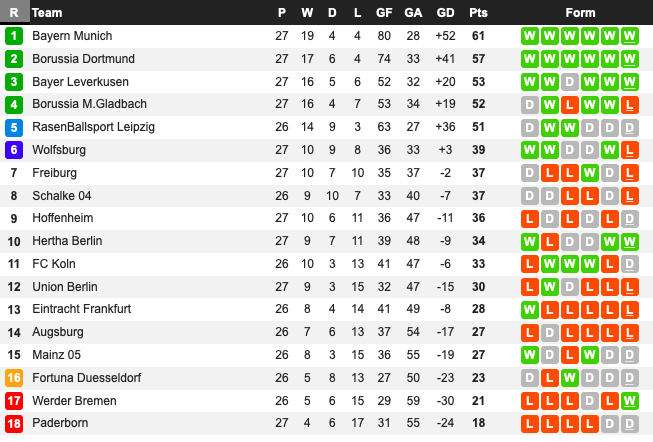Click Wolfsburg's red L form badge
The width and height of the screenshot is (653, 442).
tap(630, 150)
